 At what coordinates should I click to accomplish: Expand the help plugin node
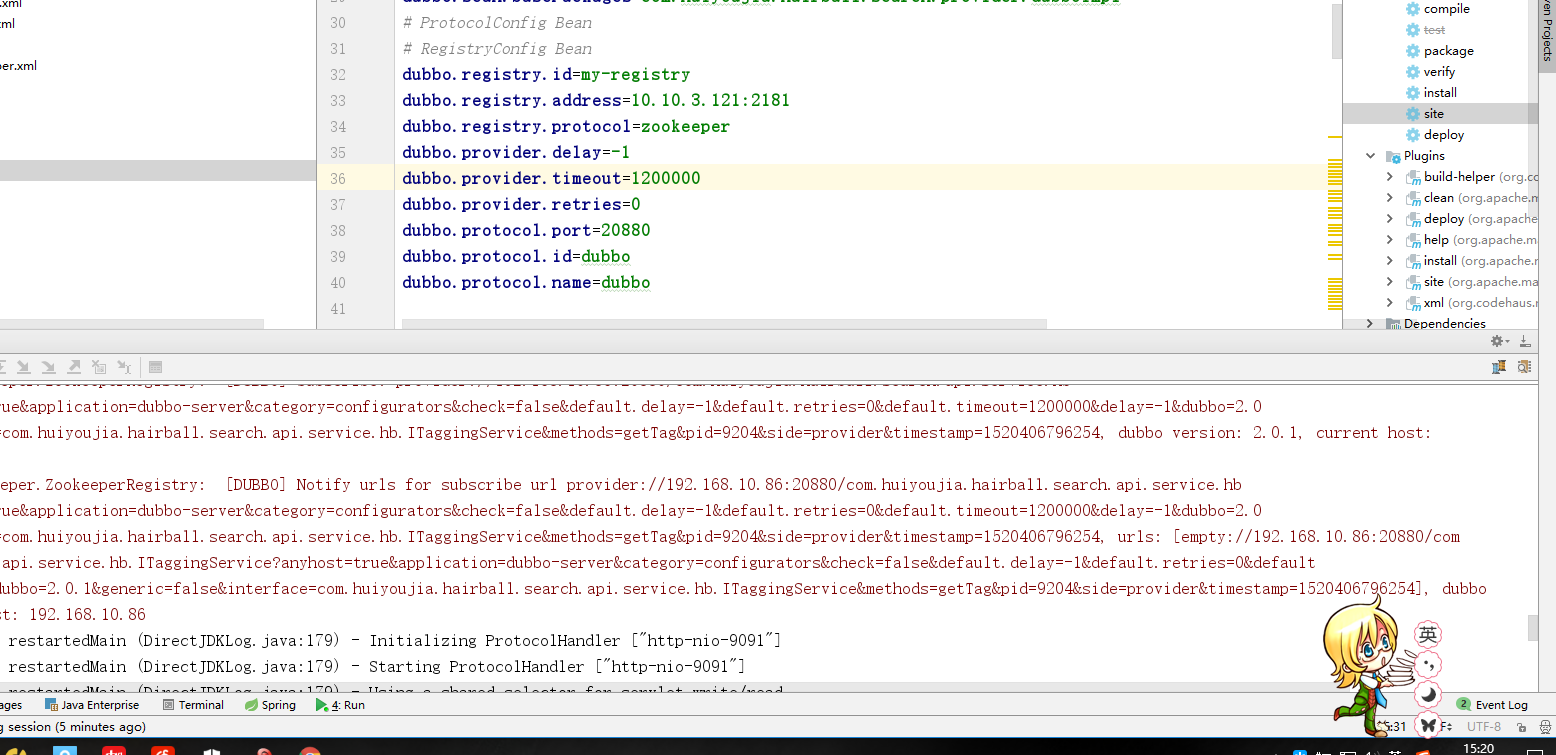point(1389,240)
